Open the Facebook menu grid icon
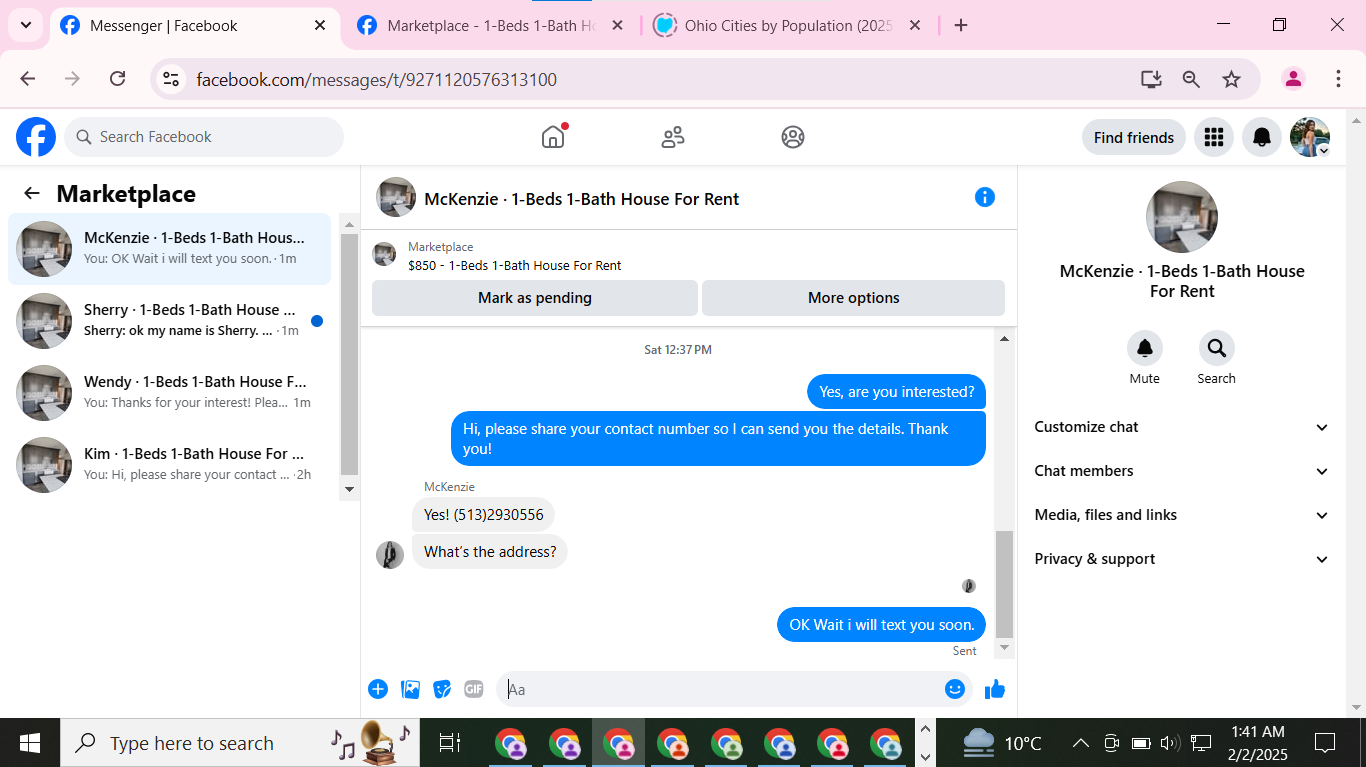The height and width of the screenshot is (767, 1366). pos(1214,137)
